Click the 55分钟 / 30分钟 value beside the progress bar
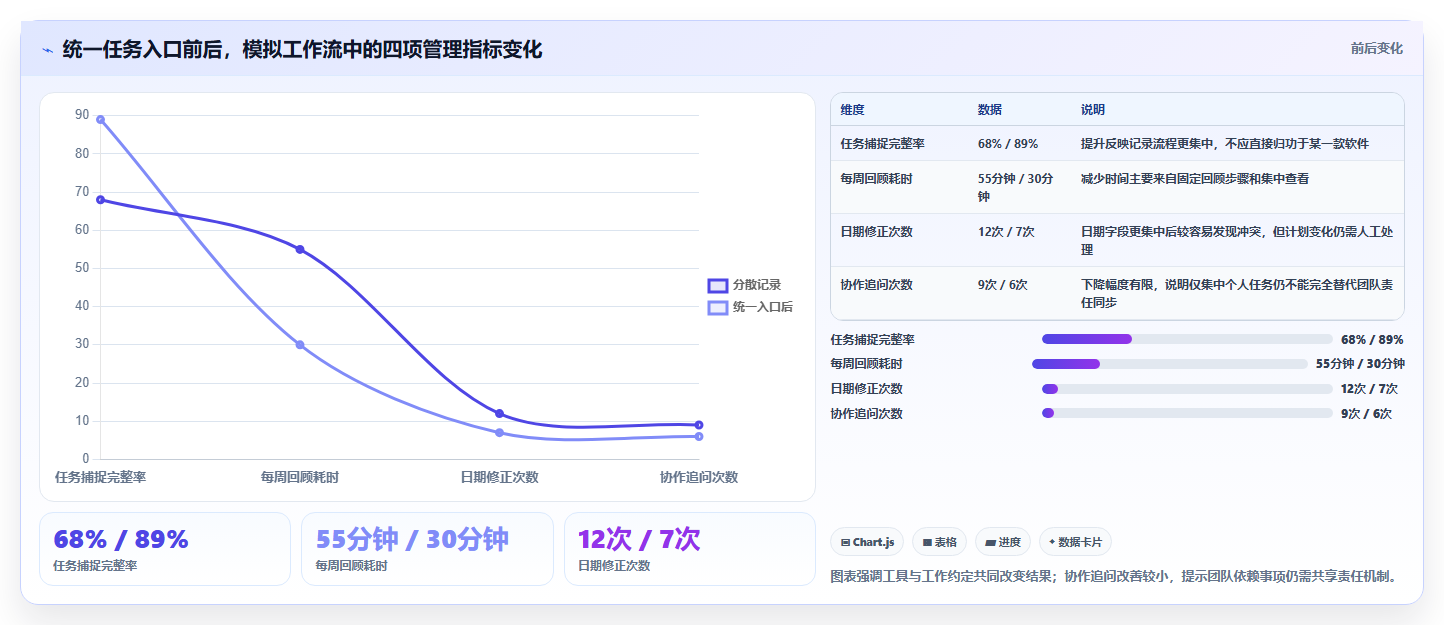The height and width of the screenshot is (625, 1444). pos(1360,364)
